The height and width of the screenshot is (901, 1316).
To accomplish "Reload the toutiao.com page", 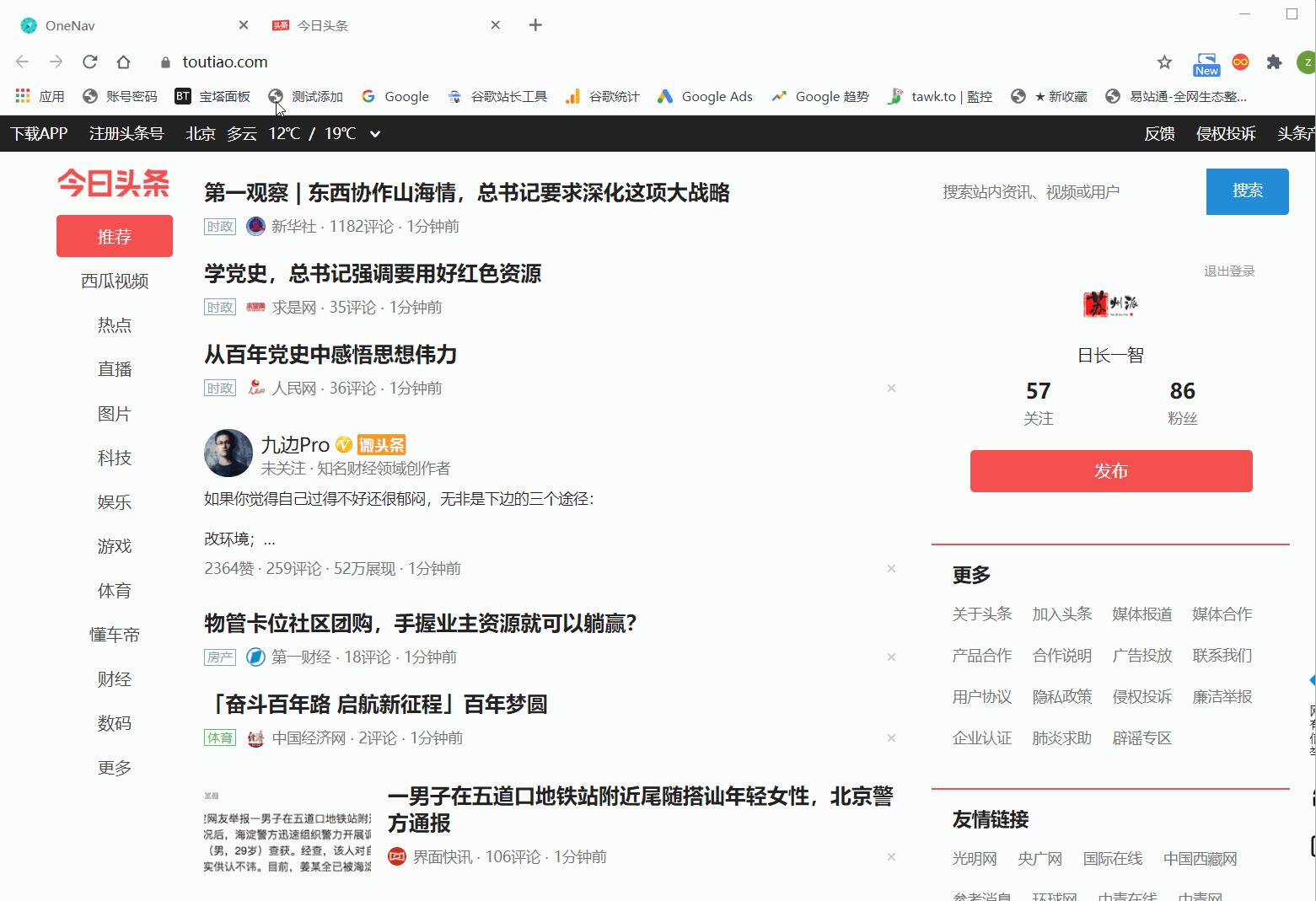I will (x=89, y=62).
